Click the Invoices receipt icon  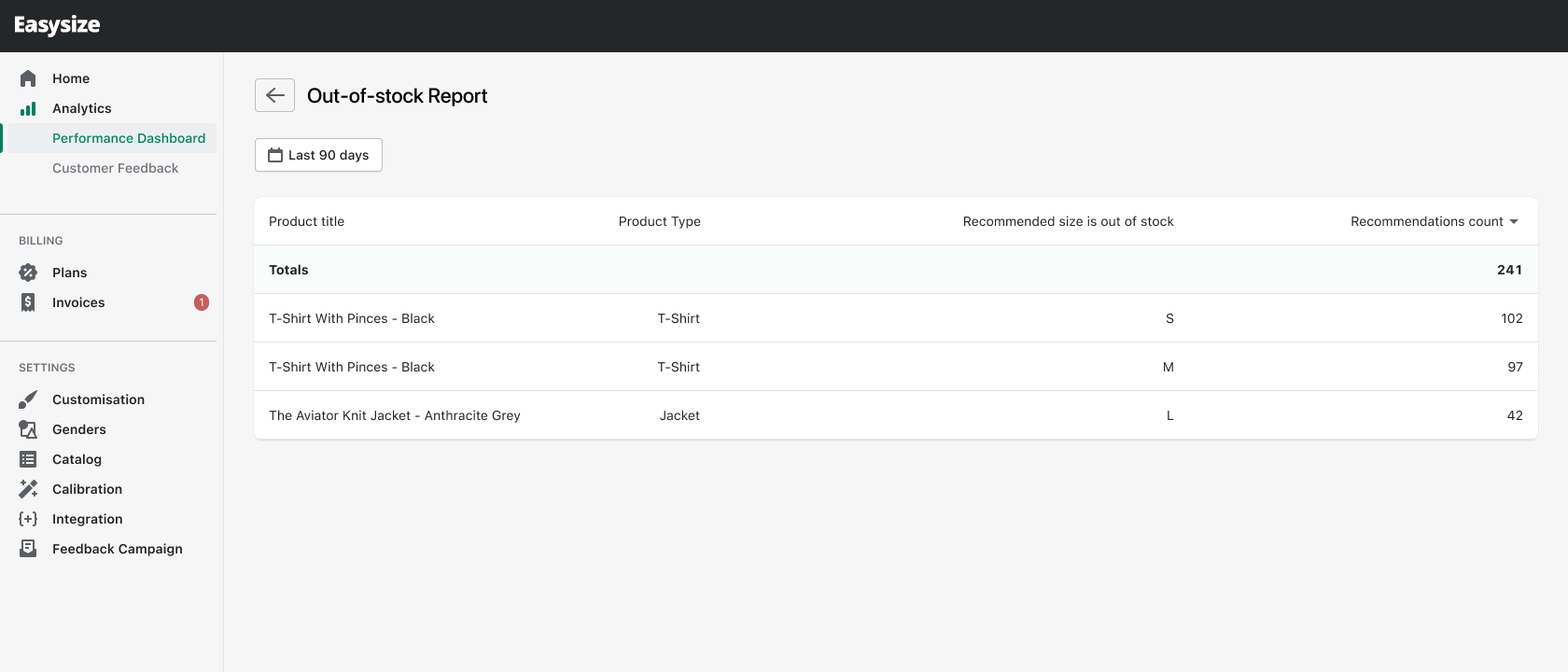click(x=28, y=302)
